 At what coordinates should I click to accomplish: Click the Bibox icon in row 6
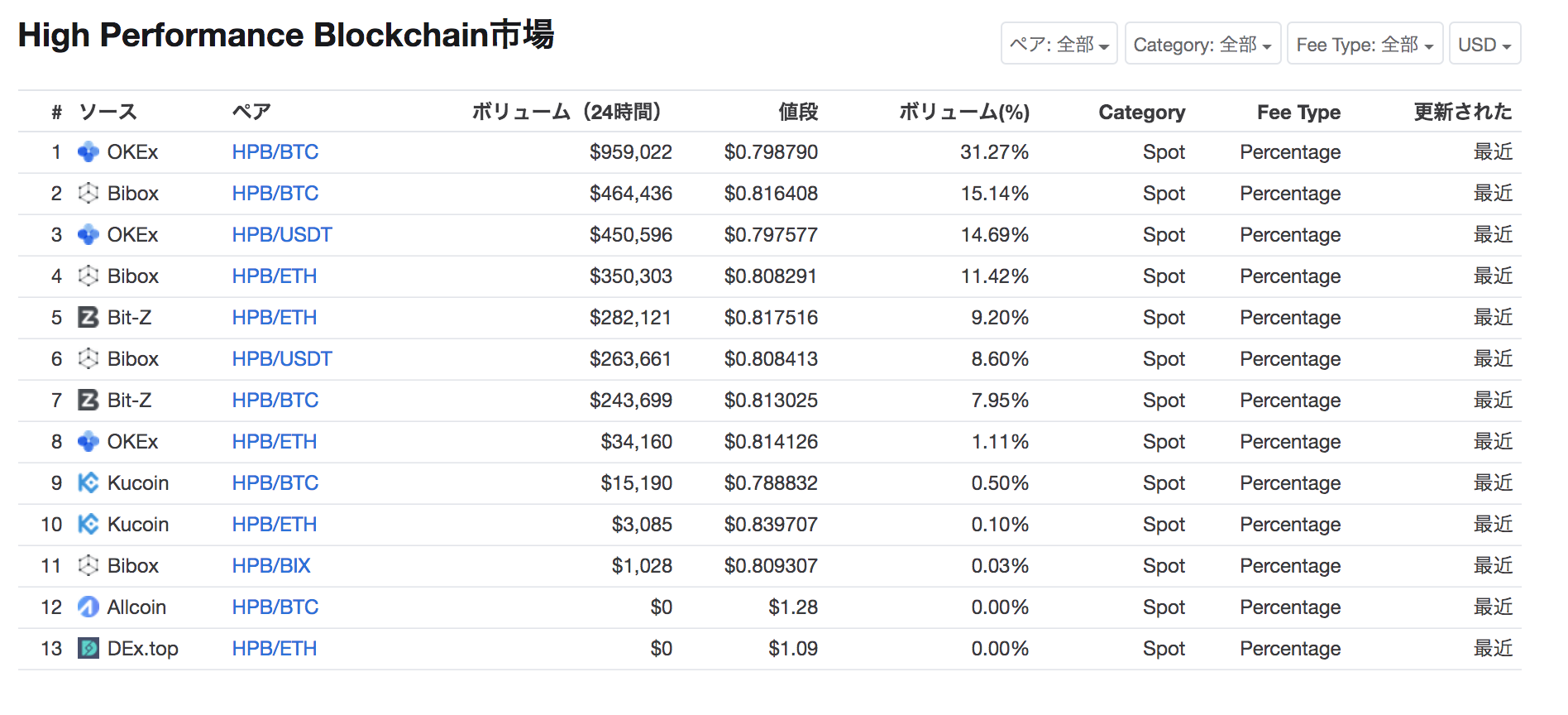(88, 359)
